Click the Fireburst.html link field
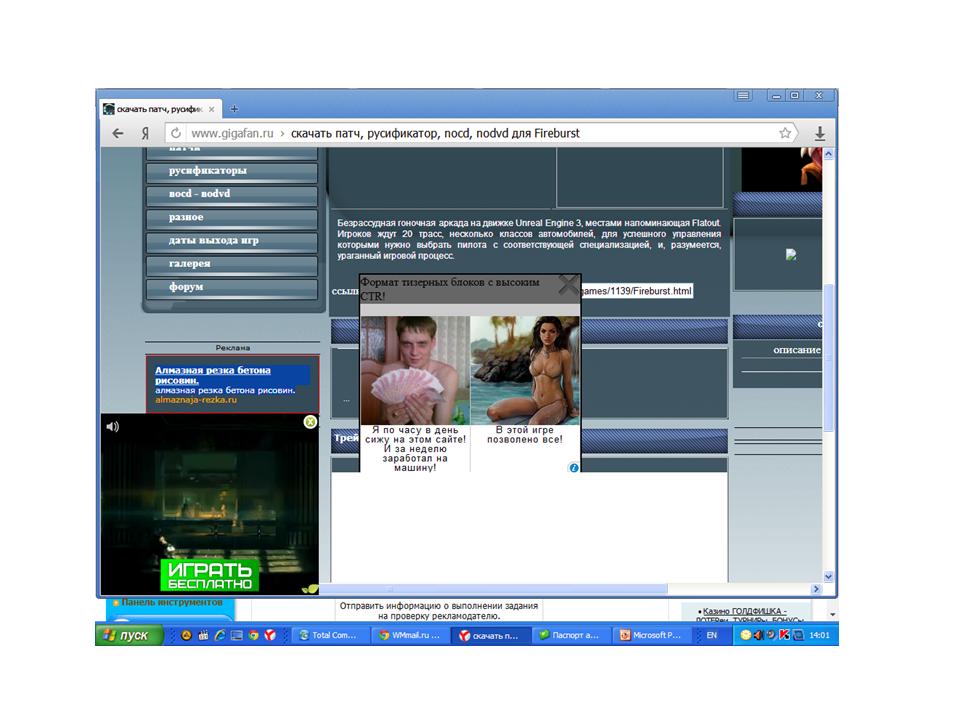The width and height of the screenshot is (960, 720). pos(636,291)
